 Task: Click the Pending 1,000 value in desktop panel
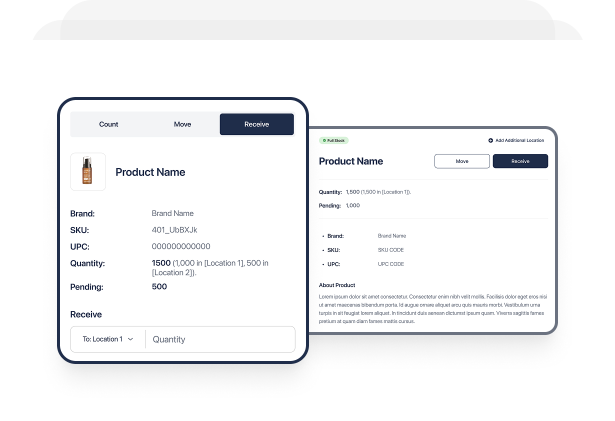pyautogui.click(x=353, y=205)
